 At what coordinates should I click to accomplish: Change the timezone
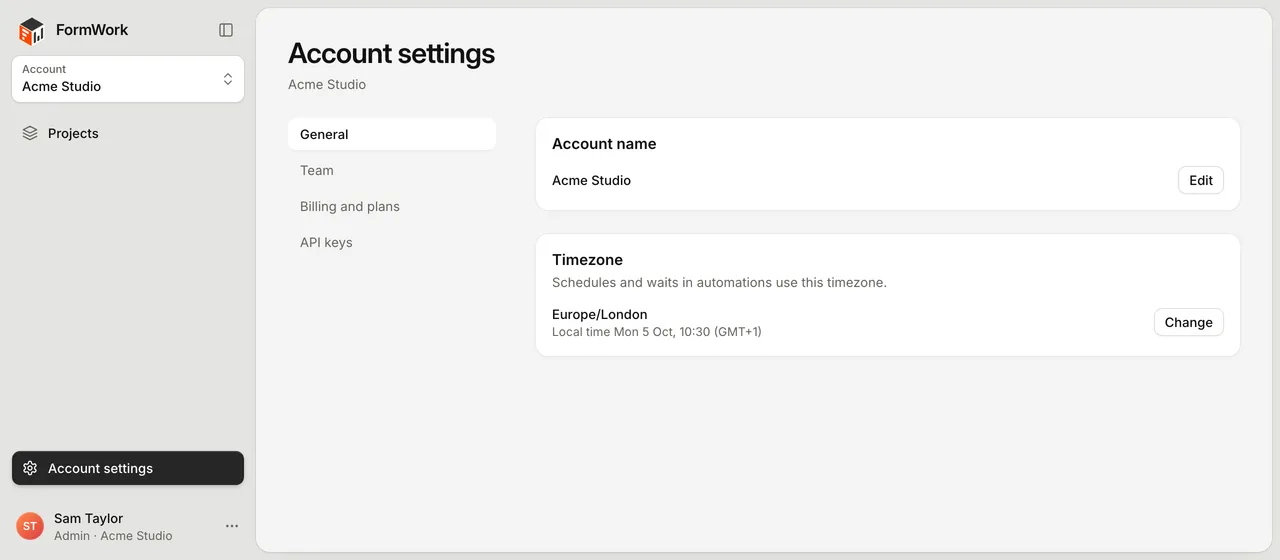click(1189, 322)
